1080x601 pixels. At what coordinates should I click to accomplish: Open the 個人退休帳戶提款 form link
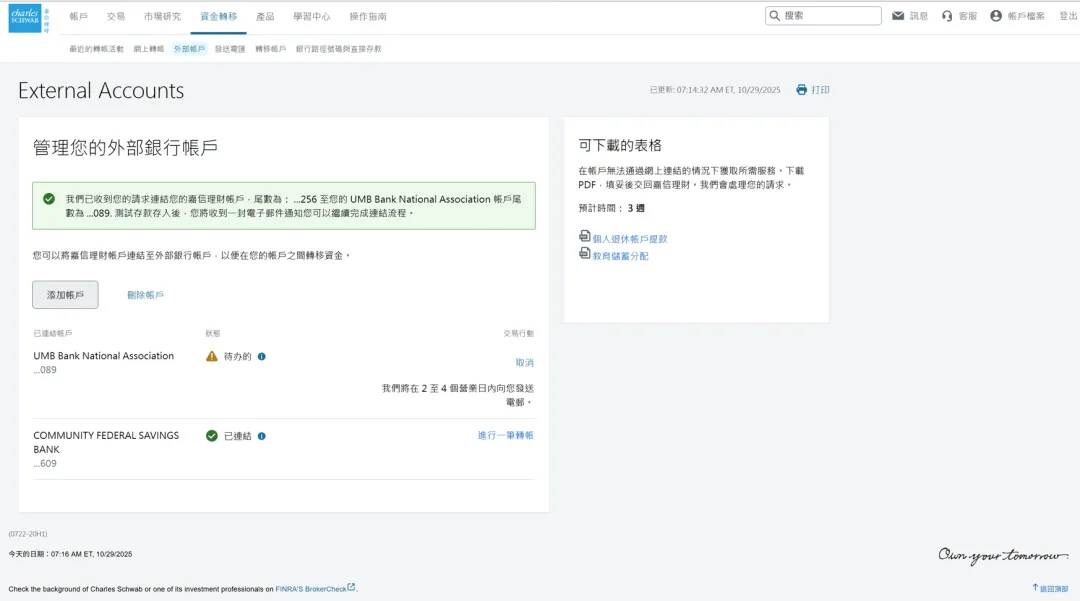pos(630,239)
